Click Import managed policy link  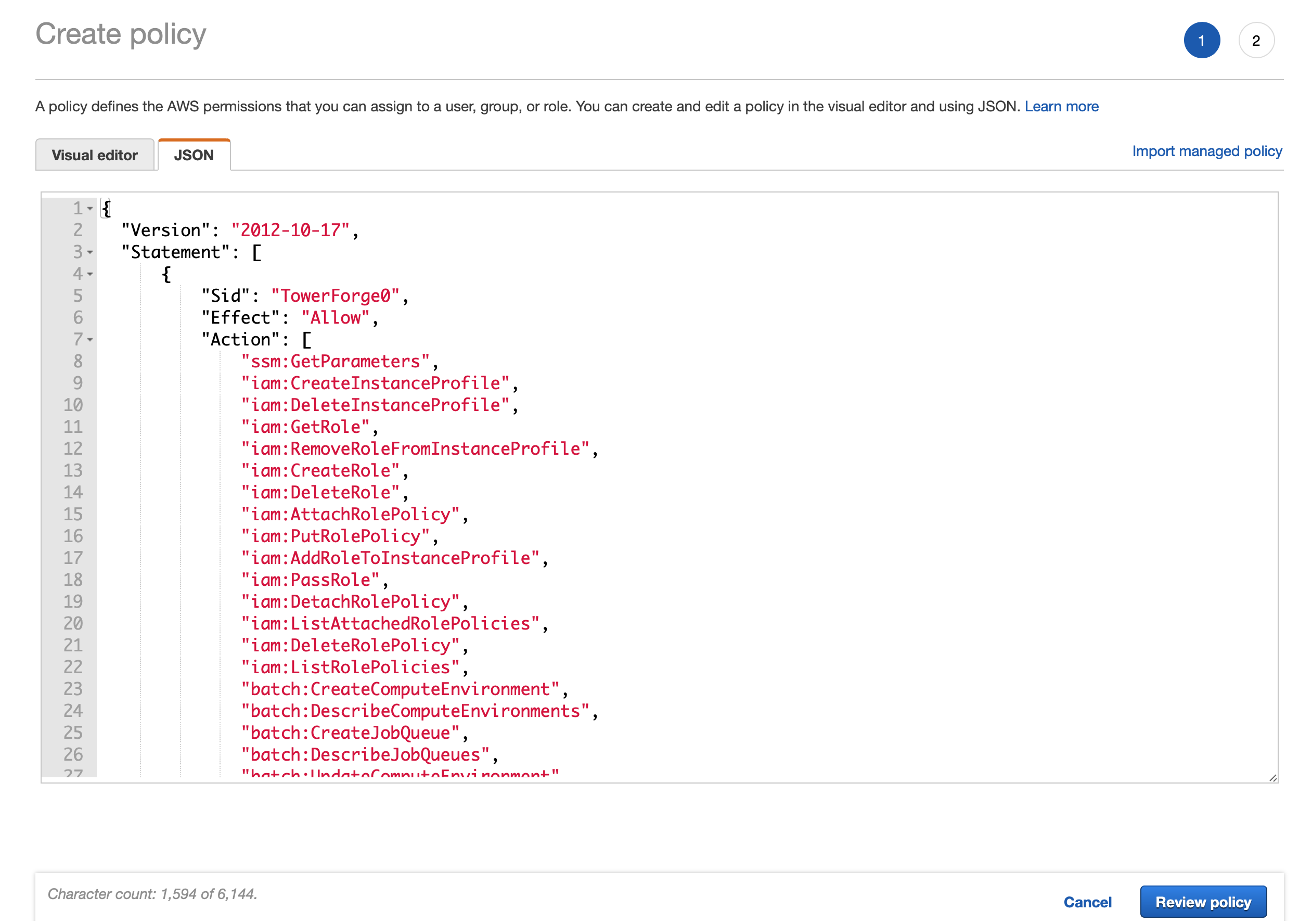1206,151
